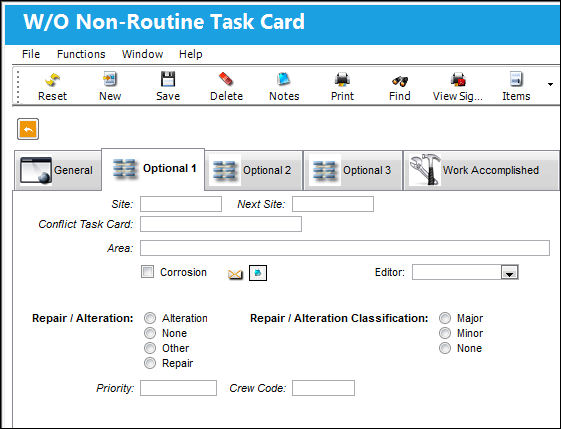Switch to the Optional 2 tab
The width and height of the screenshot is (561, 429).
pos(254,170)
